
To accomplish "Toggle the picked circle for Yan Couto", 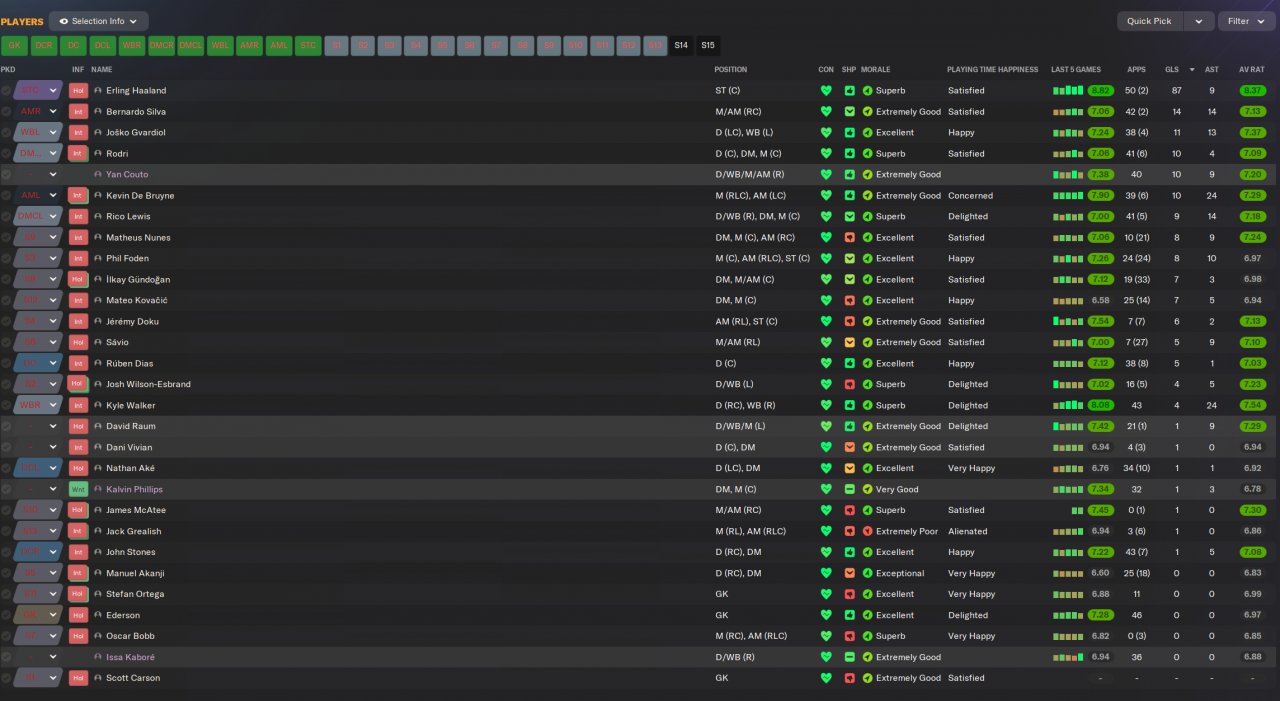I will 6,175.
